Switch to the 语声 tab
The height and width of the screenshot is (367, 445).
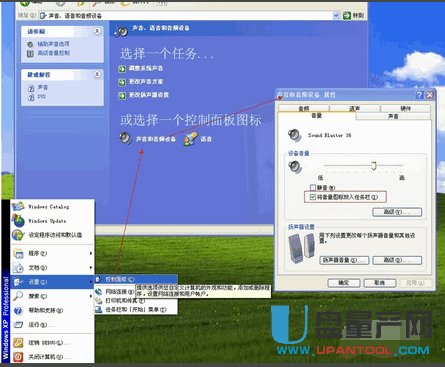point(355,108)
